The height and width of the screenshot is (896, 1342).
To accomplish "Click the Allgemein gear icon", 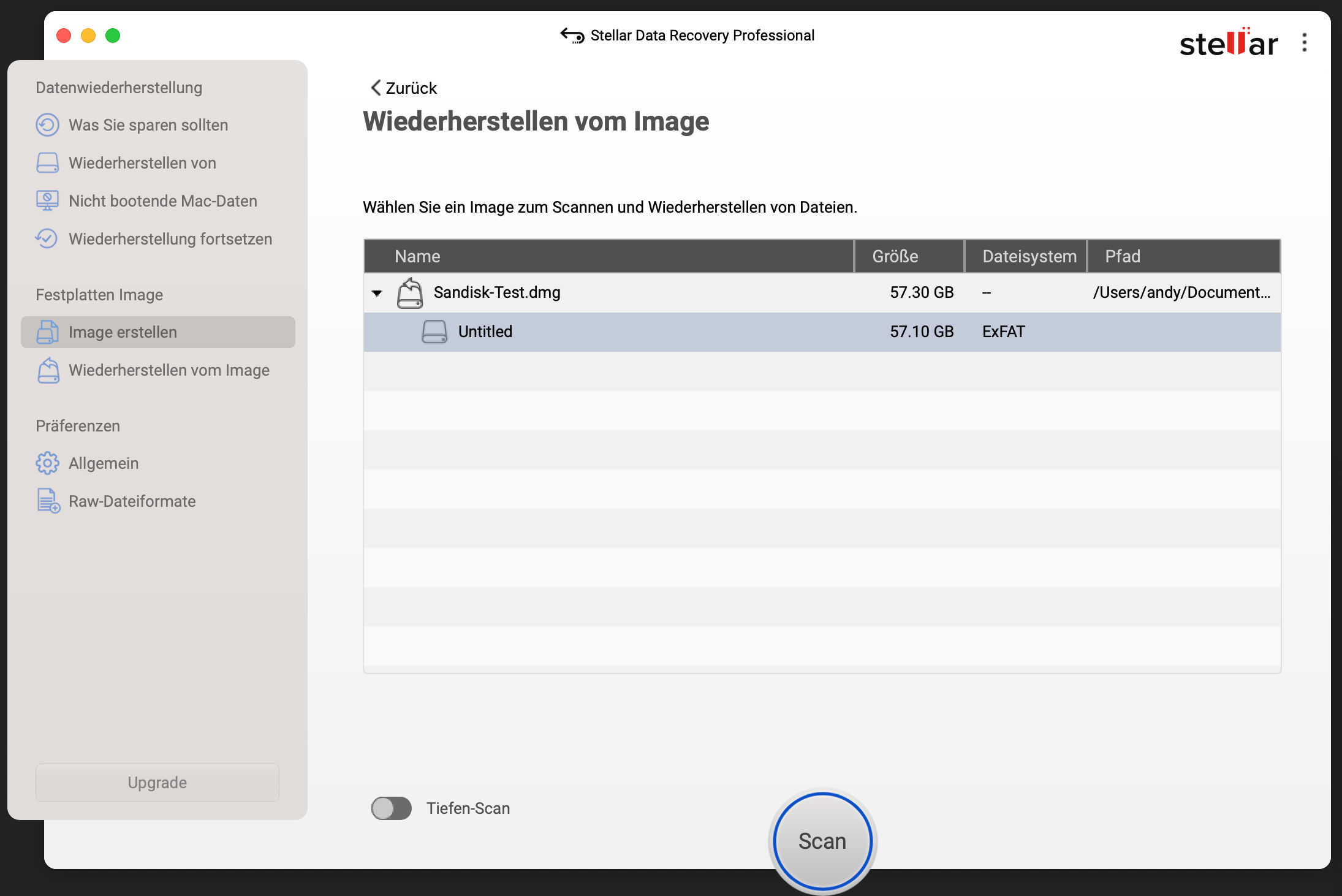I will tap(47, 463).
